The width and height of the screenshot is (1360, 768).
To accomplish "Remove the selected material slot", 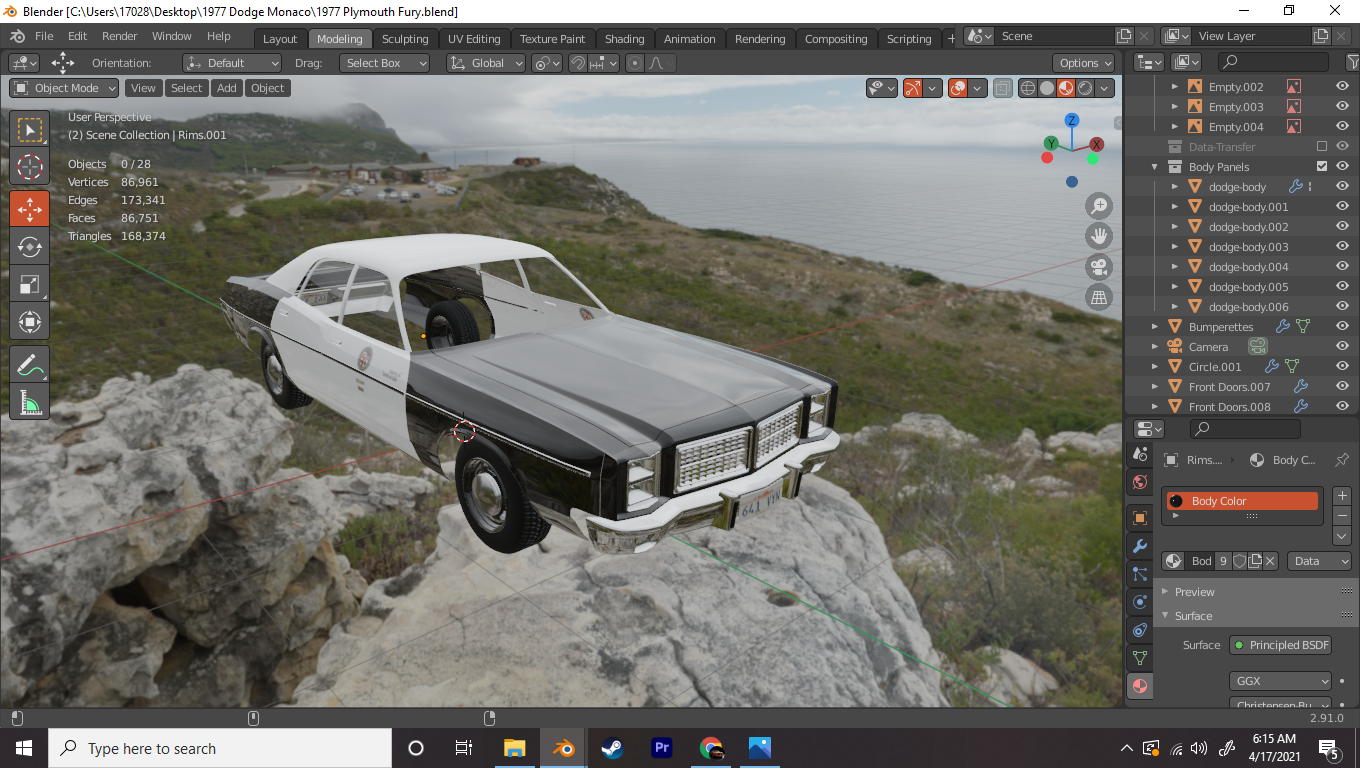I will point(1342,515).
